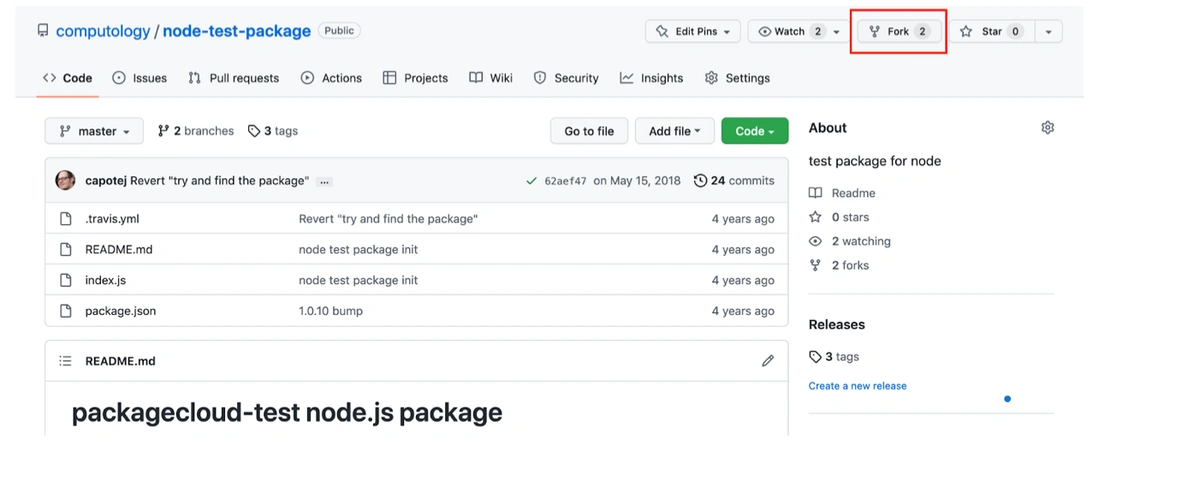Click Create a new release link
This screenshot has width=1200, height=481.
(858, 386)
